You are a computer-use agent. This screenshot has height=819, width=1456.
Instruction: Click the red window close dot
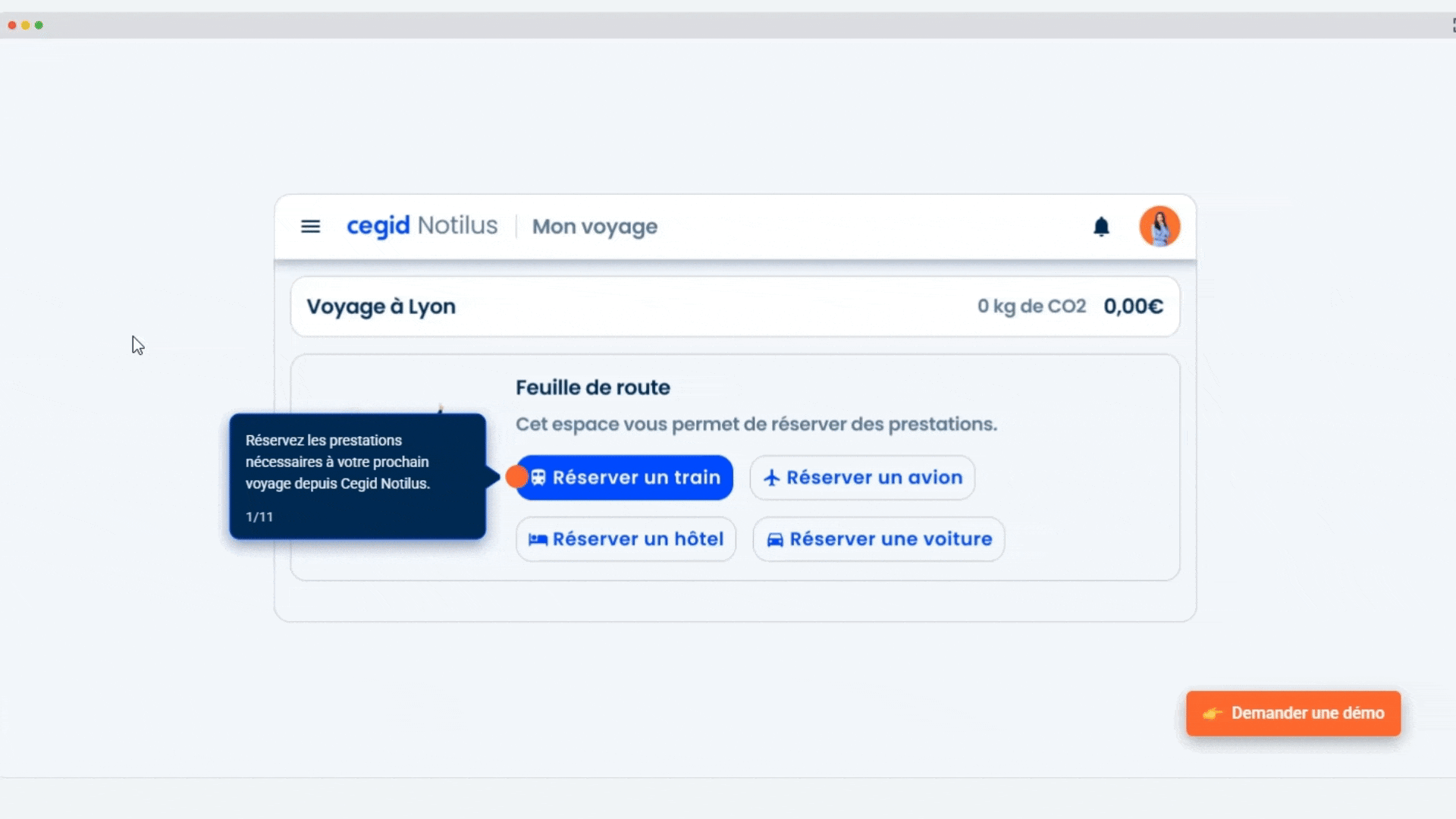[12, 25]
